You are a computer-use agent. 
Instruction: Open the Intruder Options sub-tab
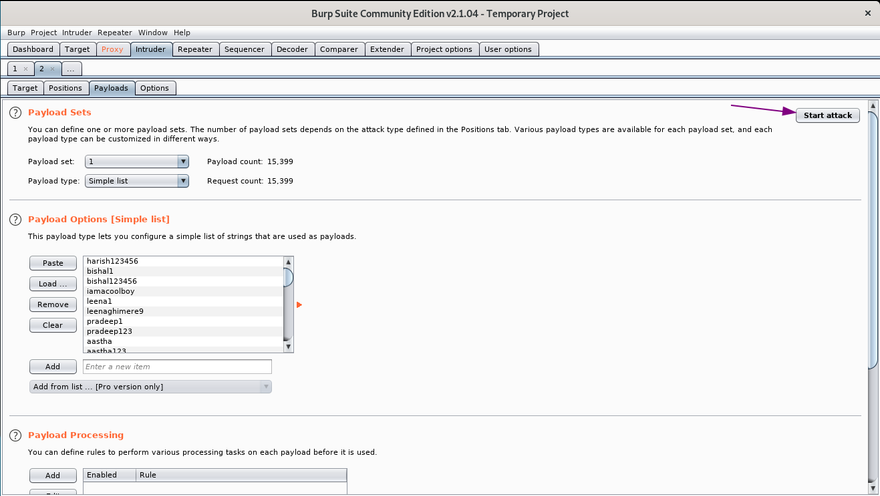(154, 88)
